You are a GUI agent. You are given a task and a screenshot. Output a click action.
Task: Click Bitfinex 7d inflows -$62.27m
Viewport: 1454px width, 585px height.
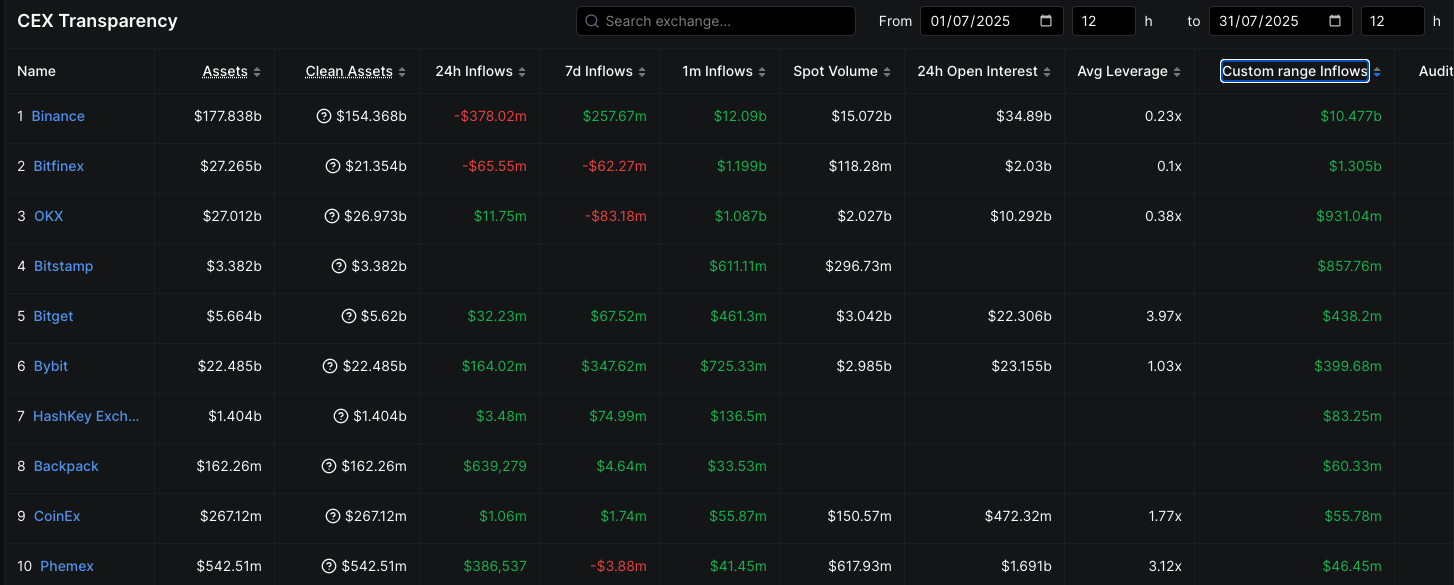(614, 166)
